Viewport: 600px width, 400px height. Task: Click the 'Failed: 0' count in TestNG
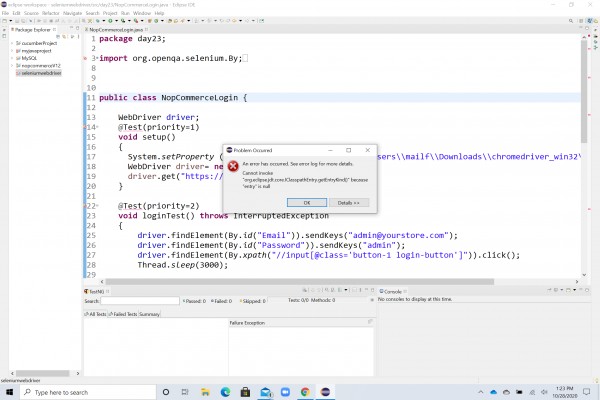coord(222,301)
